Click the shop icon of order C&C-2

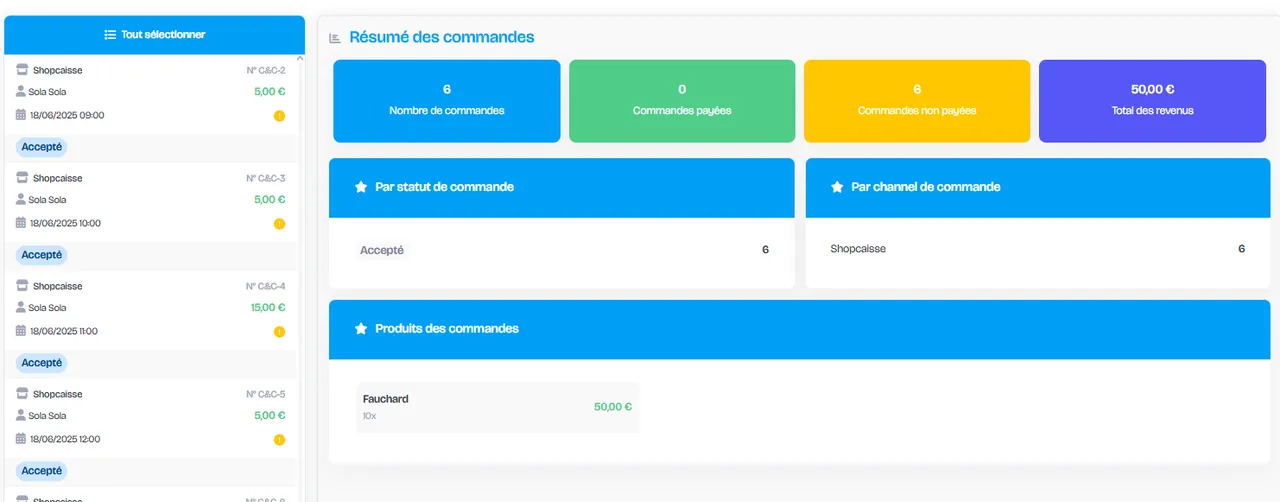[22, 70]
